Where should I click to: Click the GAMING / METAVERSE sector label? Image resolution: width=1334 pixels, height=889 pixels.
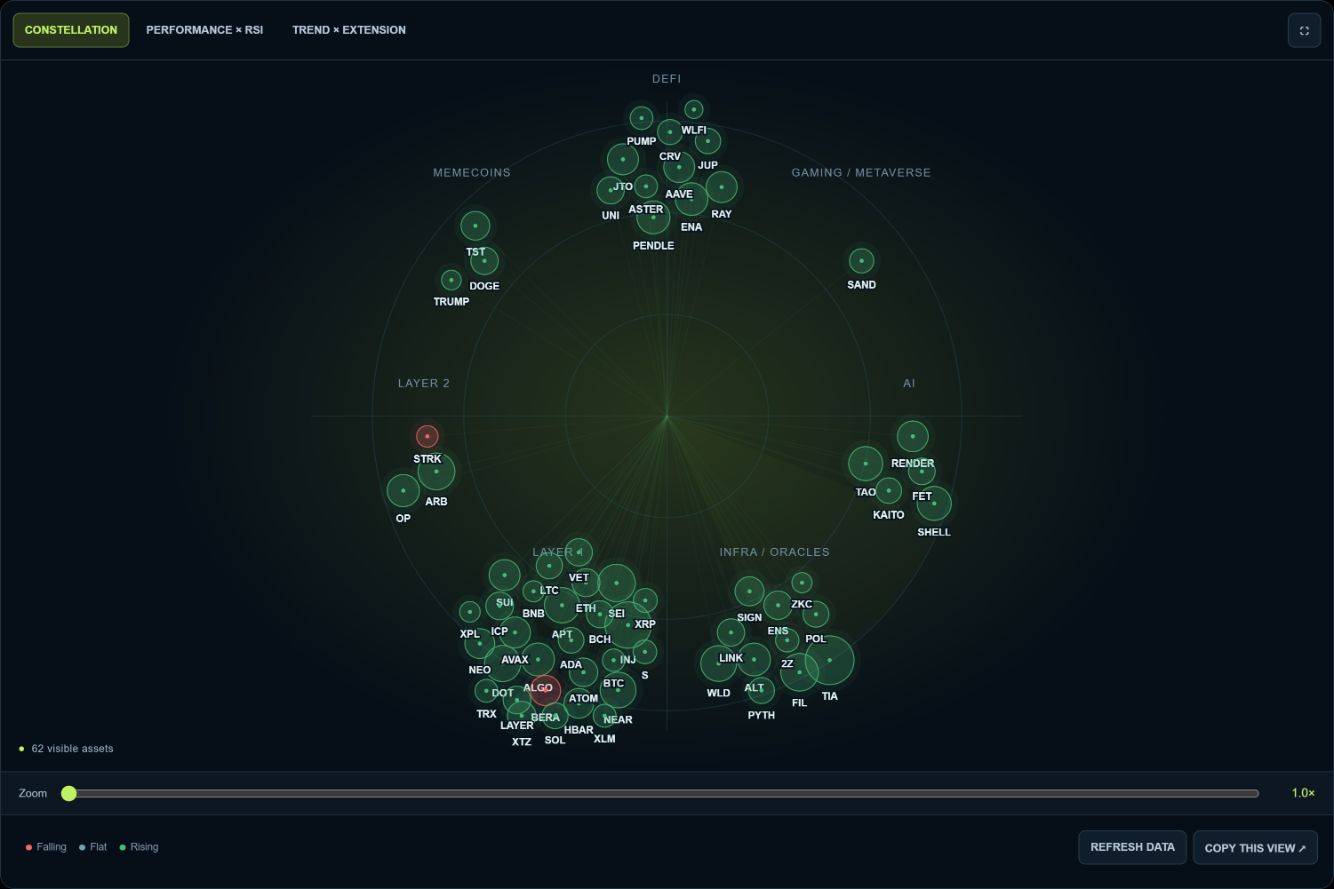(861, 173)
